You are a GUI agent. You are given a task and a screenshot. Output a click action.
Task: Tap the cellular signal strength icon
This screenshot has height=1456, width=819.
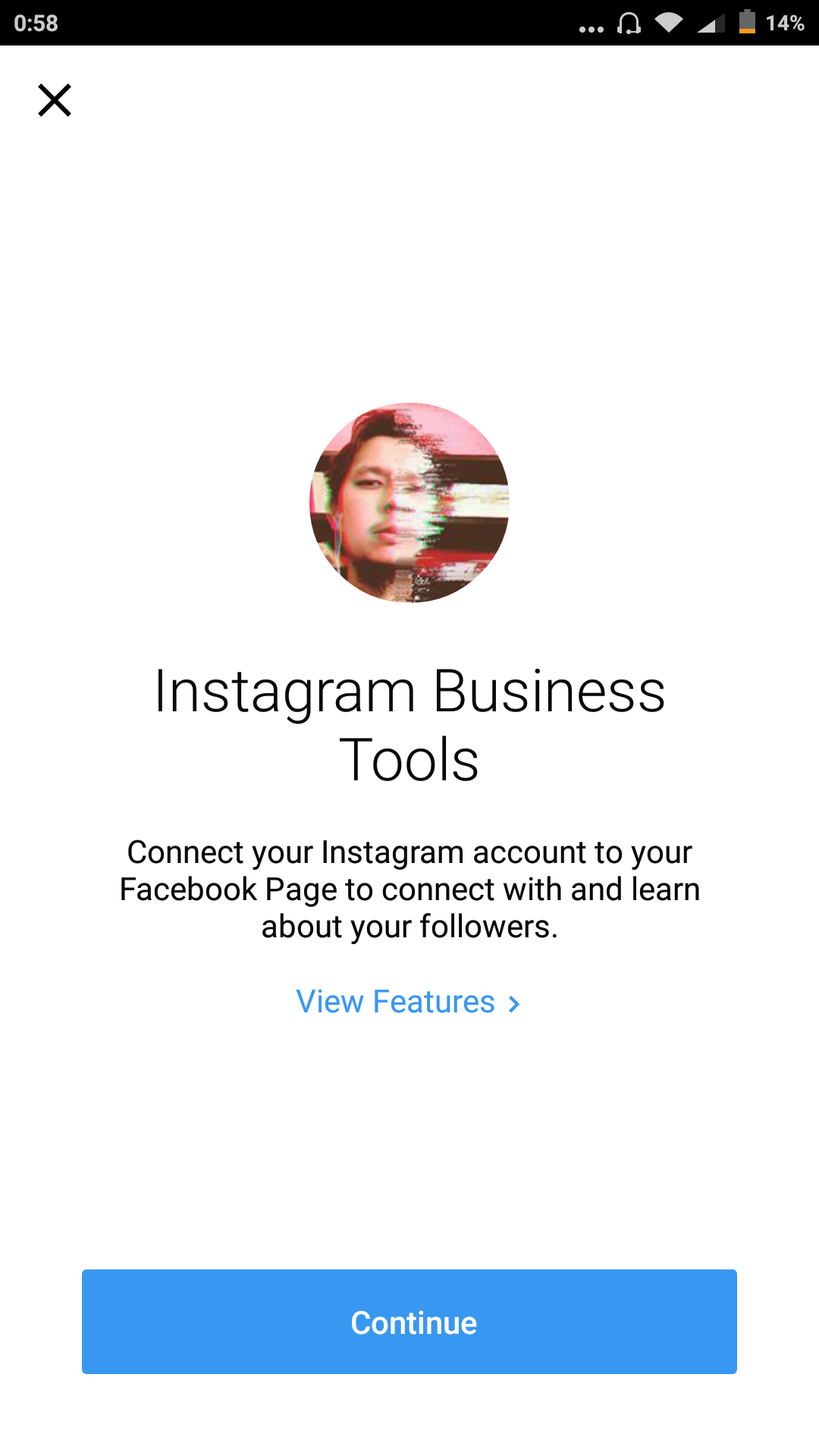[711, 24]
